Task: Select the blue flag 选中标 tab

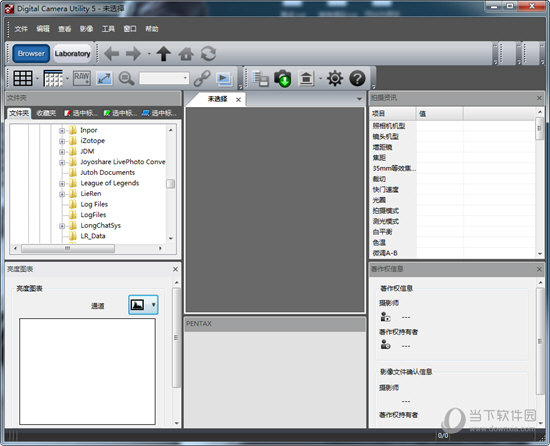Action: click(x=159, y=113)
